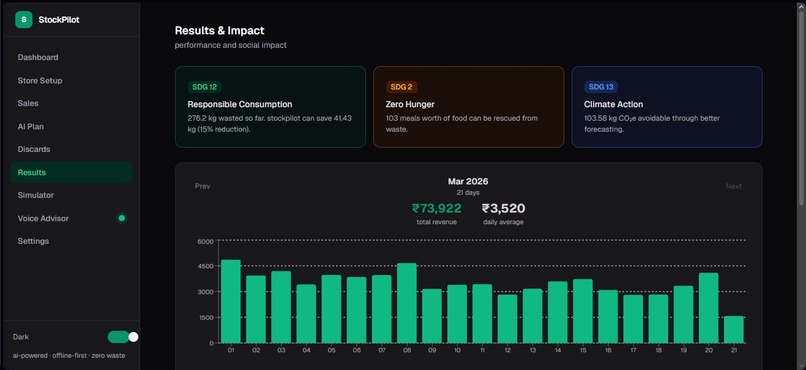Toggle the Dark mode switch
Image resolution: width=806 pixels, height=370 pixels.
point(122,337)
